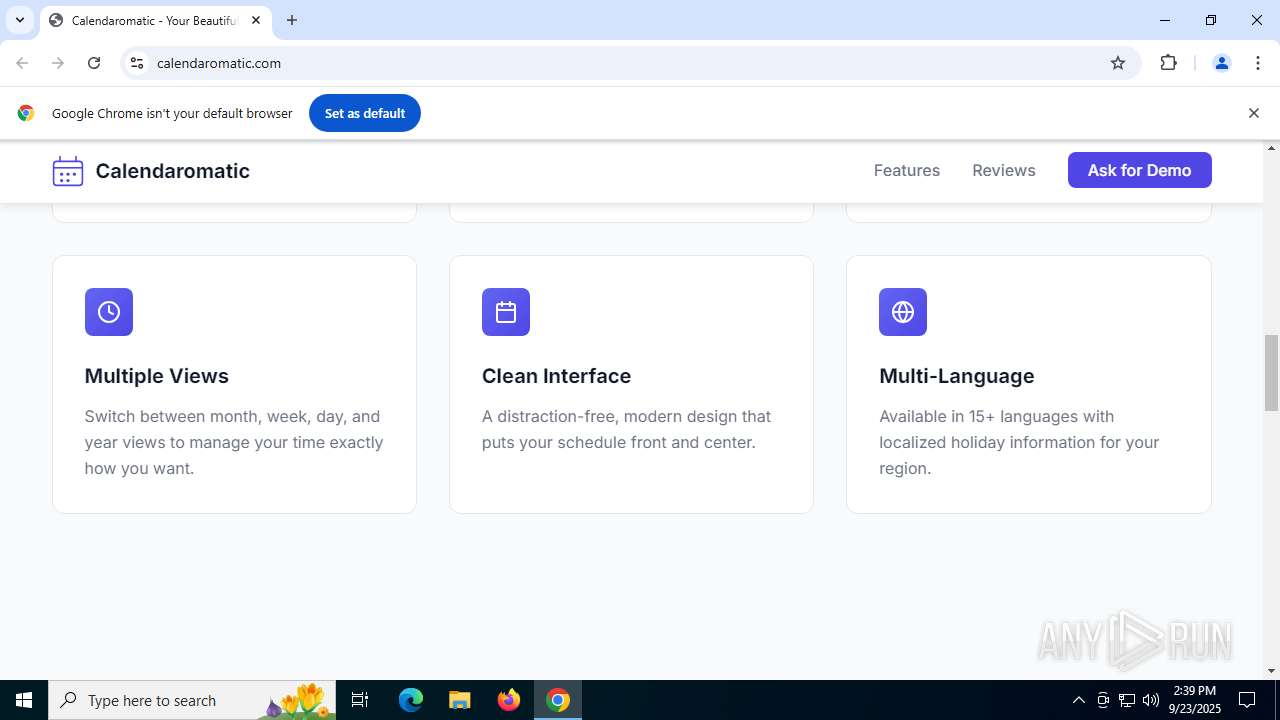The height and width of the screenshot is (720, 1280).
Task: Click the 'Available in 15+ languages' description
Action: tap(1019, 442)
